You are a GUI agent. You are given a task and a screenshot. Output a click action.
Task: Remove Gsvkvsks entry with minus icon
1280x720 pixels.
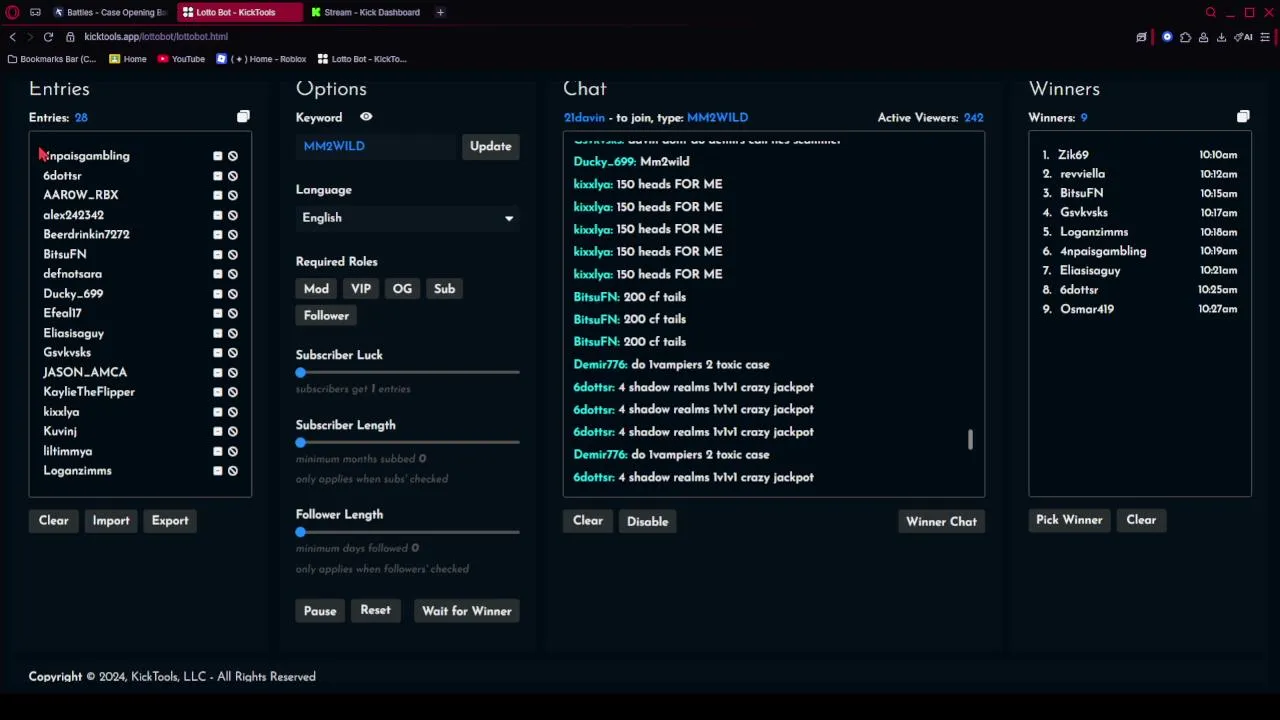tap(217, 353)
